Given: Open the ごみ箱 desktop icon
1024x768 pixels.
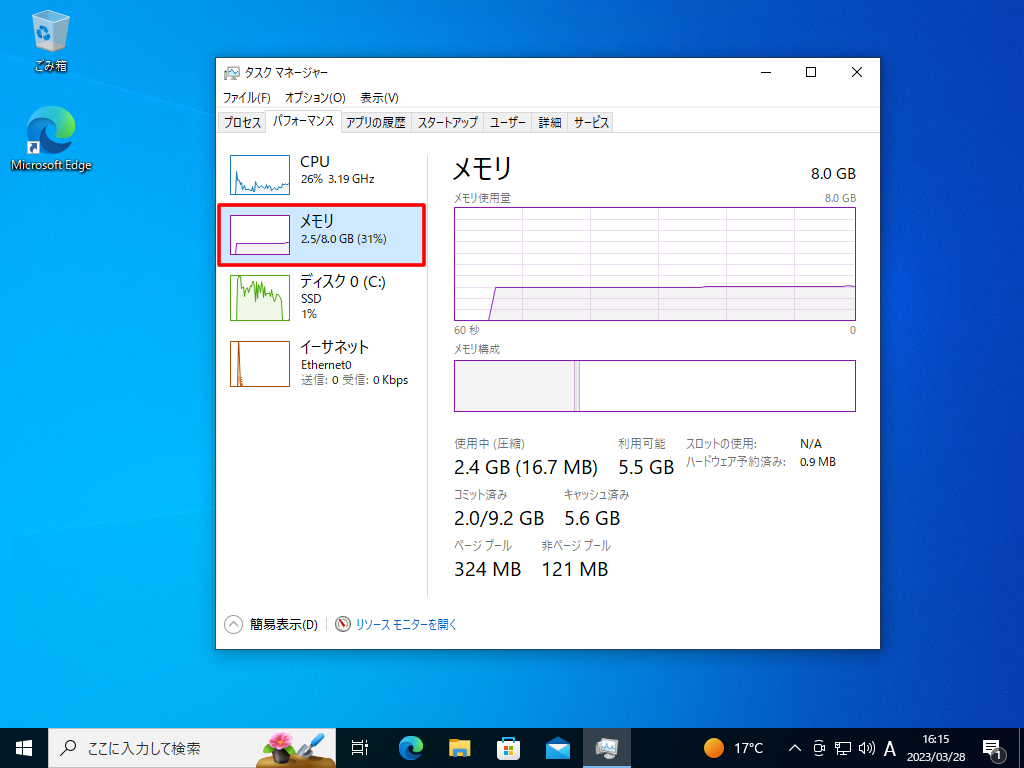Looking at the screenshot, I should pos(50,42).
